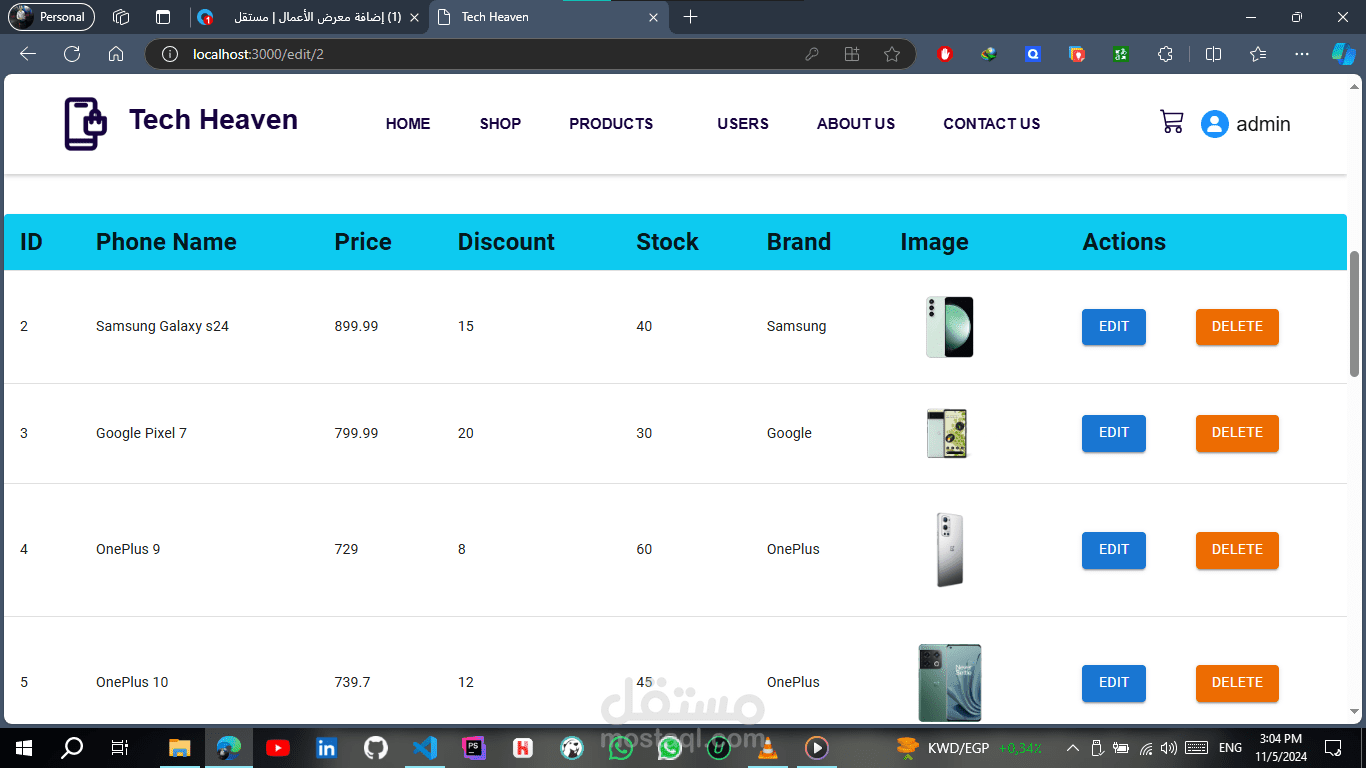The image size is (1366, 768).
Task: Open VLC media player from the taskbar
Action: coord(768,747)
